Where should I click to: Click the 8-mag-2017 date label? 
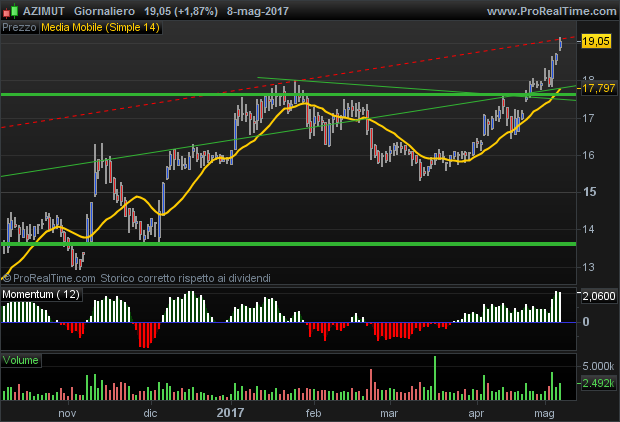(258, 11)
